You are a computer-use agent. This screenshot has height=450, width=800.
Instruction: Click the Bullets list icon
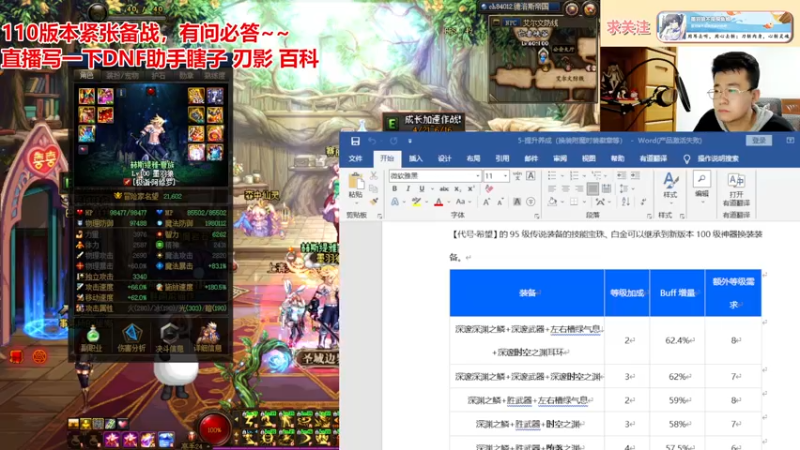pos(552,176)
